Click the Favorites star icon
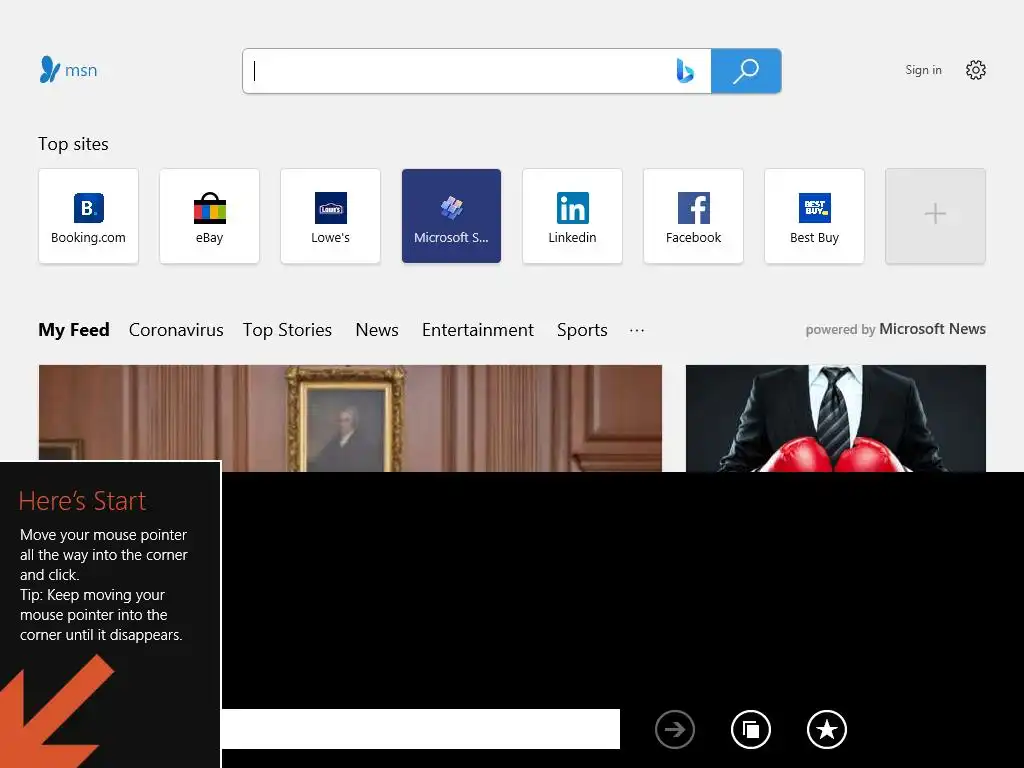Image resolution: width=1024 pixels, height=768 pixels. [827, 729]
